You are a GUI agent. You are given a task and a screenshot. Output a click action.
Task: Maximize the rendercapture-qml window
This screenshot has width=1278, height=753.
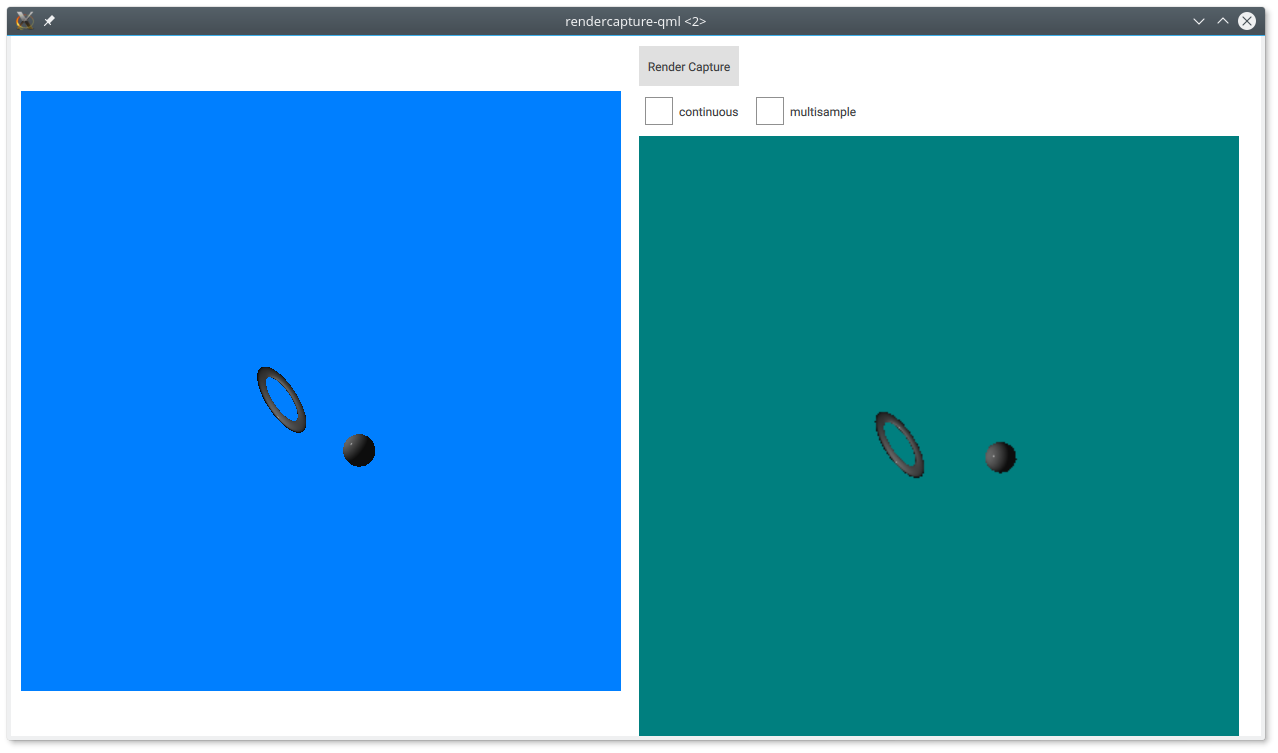point(1223,21)
